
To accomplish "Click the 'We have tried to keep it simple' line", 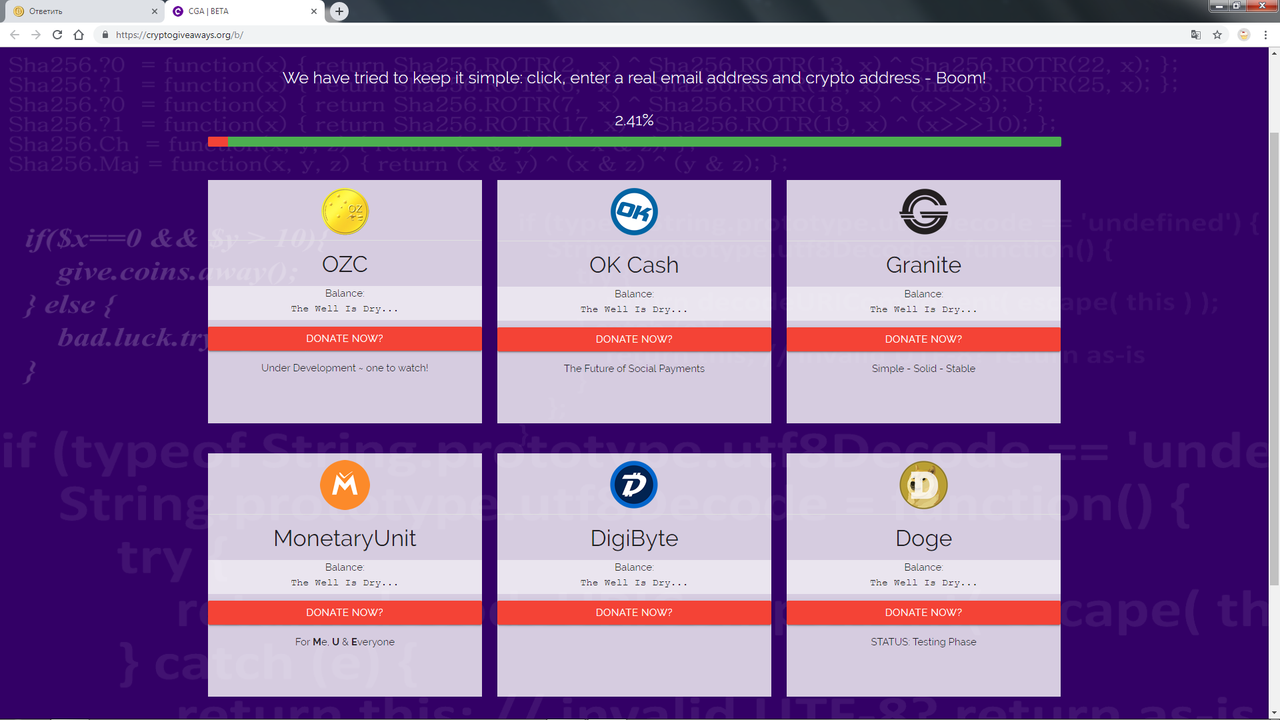I will tap(634, 78).
